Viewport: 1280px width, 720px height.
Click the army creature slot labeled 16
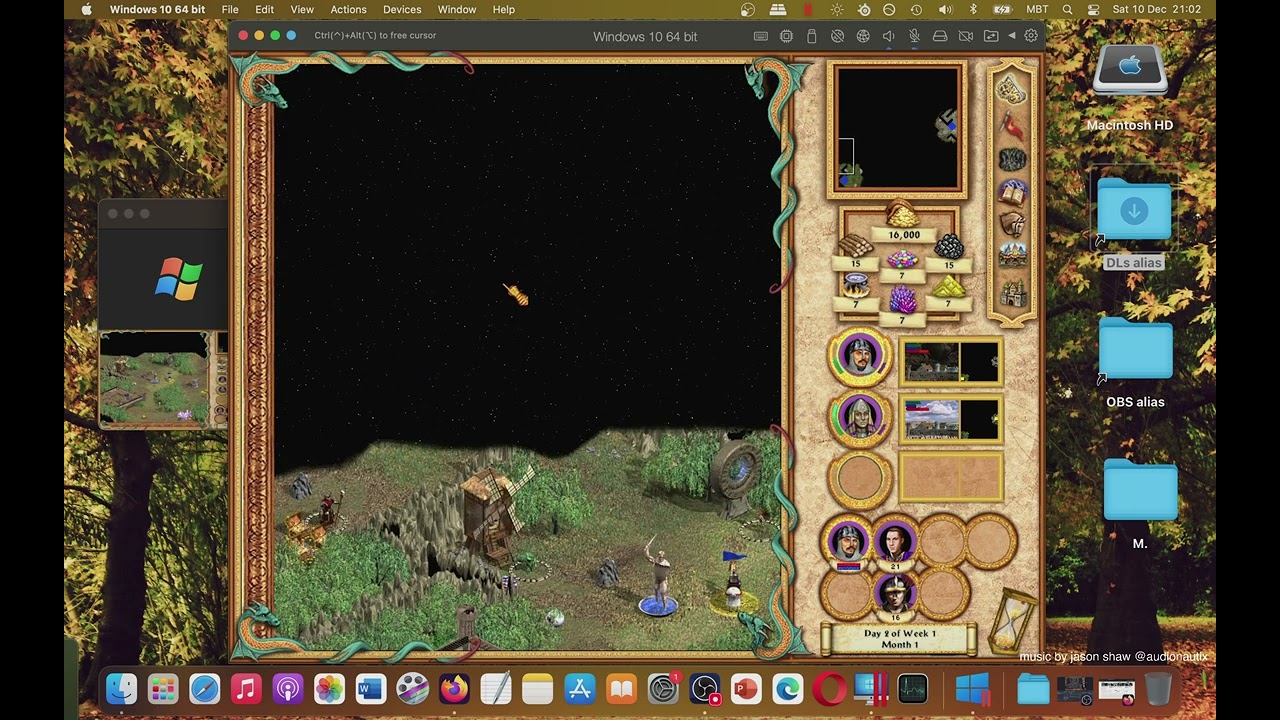point(894,594)
